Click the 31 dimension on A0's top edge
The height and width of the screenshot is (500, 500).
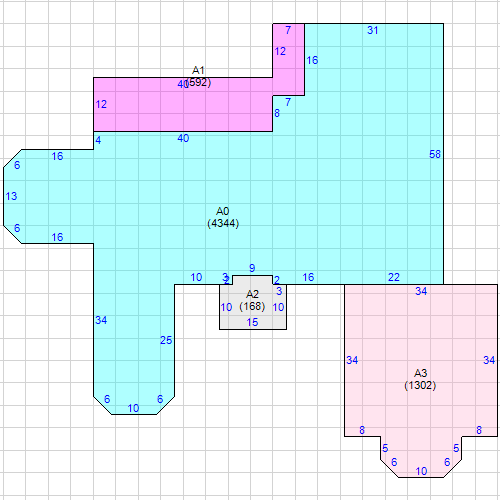373,30
